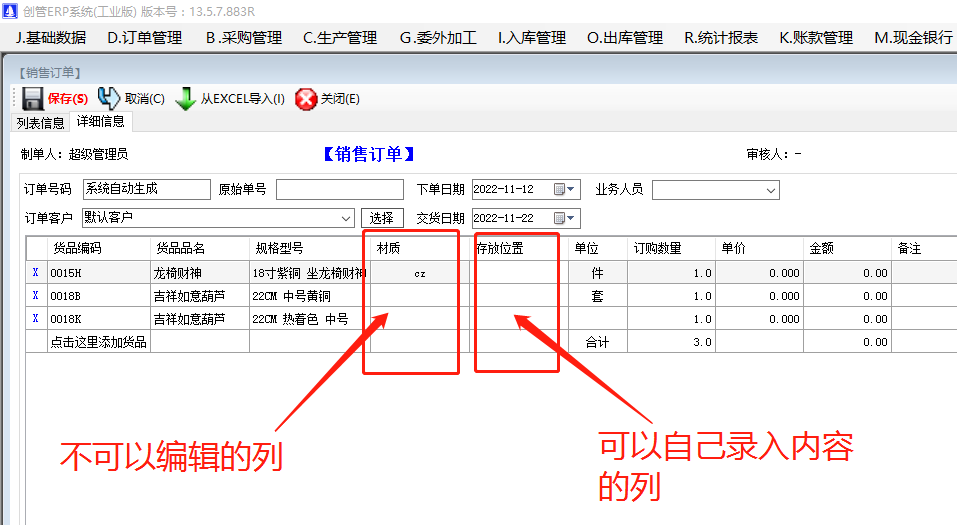Click the 取消(C) button label
Viewport: 957px width, 525px height.
(x=145, y=99)
